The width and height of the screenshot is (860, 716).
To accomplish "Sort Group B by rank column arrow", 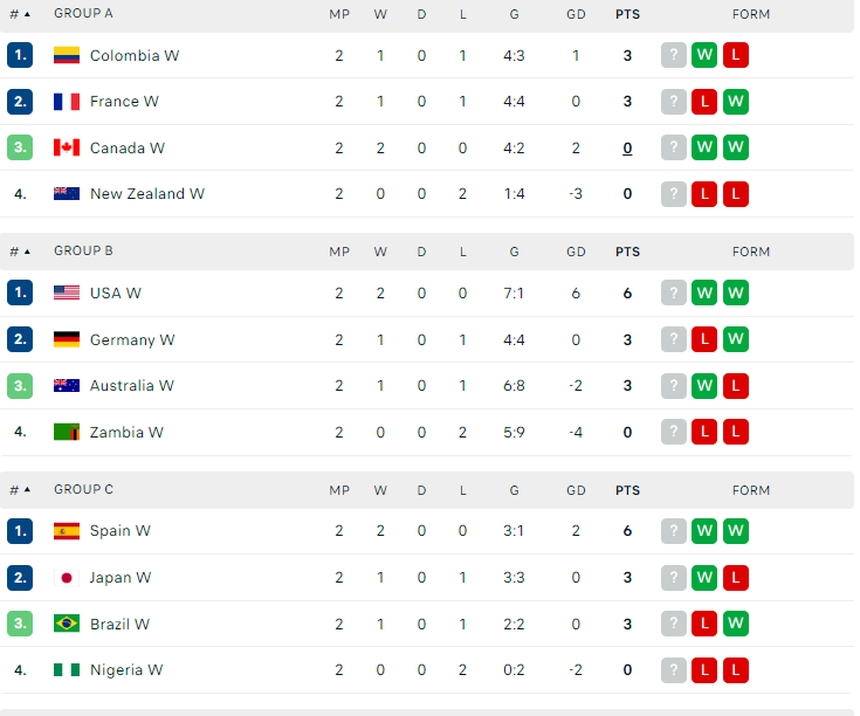I will (x=27, y=252).
